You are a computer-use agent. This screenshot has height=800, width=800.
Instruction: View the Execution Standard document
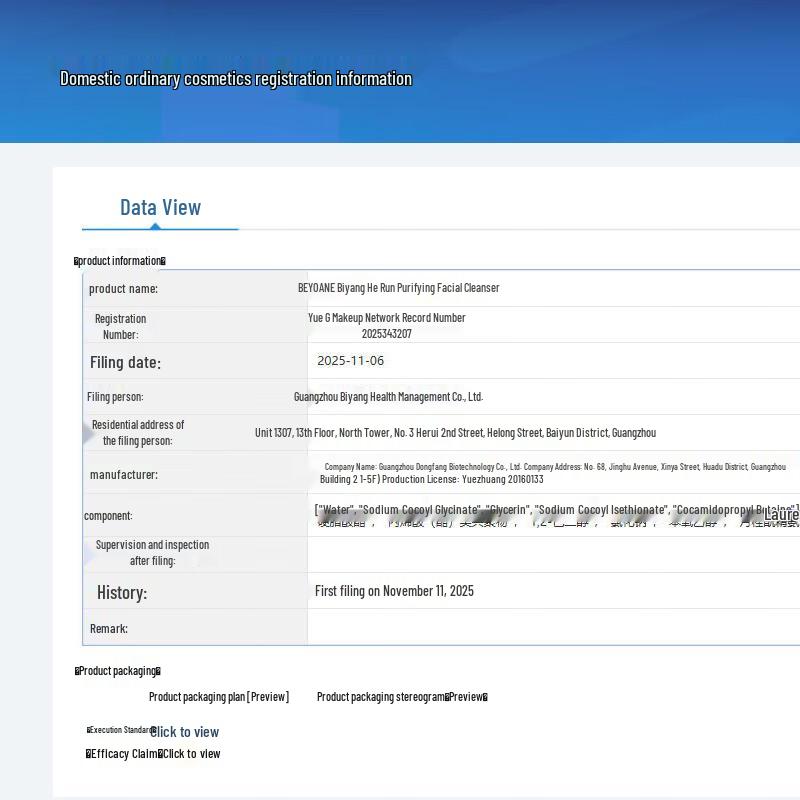(x=185, y=732)
